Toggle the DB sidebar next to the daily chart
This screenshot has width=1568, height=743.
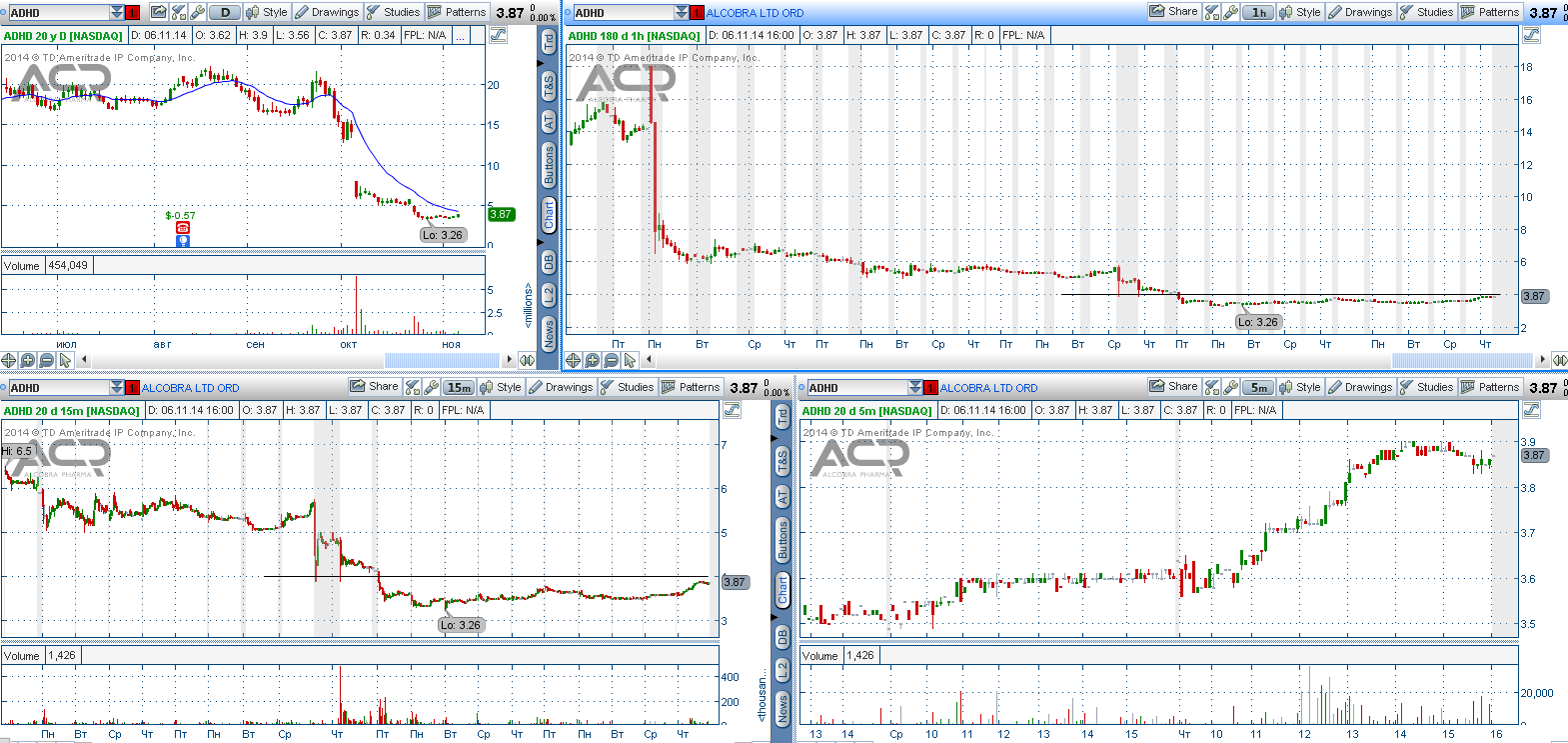coord(549,262)
